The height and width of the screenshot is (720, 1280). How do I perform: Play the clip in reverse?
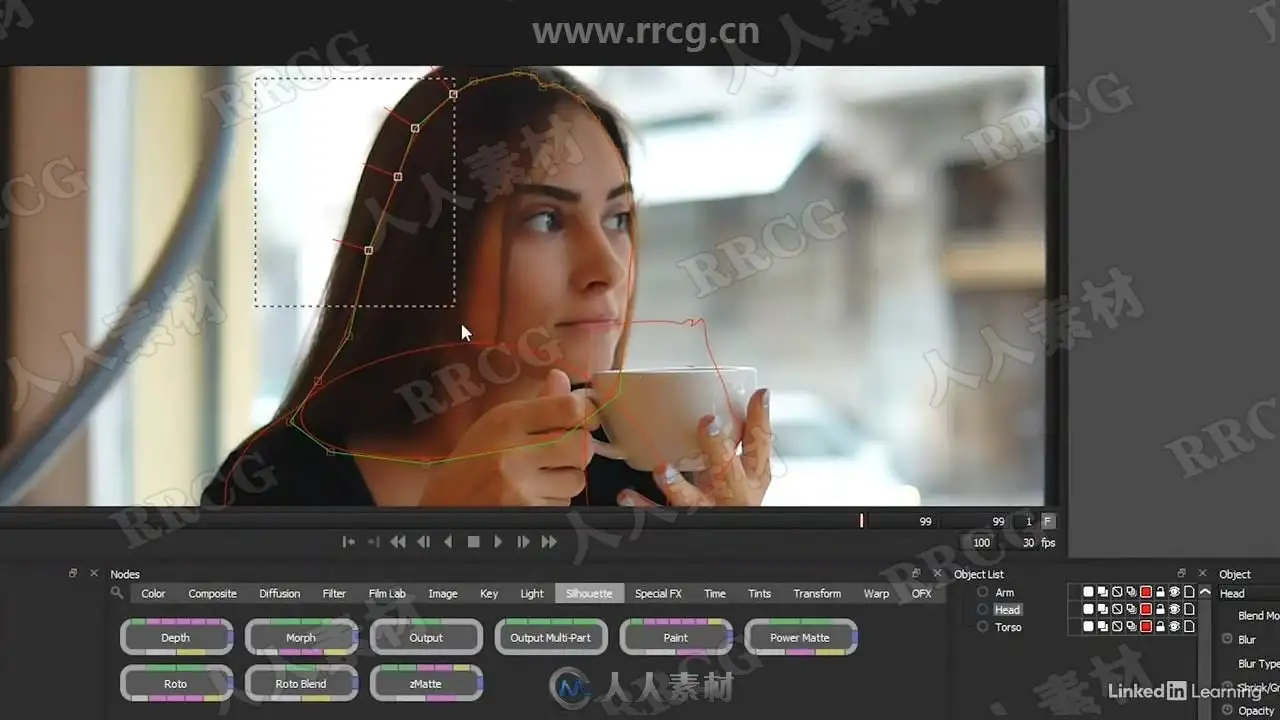[448, 542]
